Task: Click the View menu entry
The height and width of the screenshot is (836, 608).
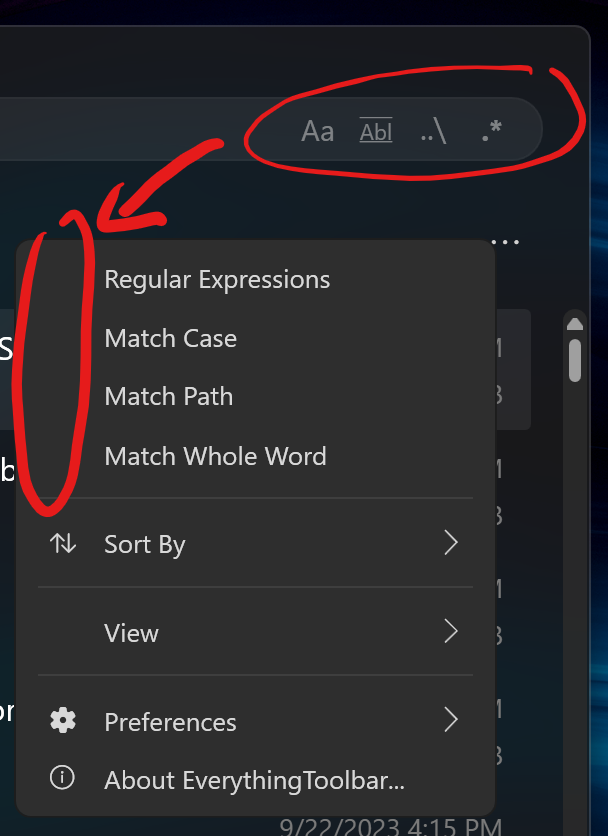Action: 130,632
